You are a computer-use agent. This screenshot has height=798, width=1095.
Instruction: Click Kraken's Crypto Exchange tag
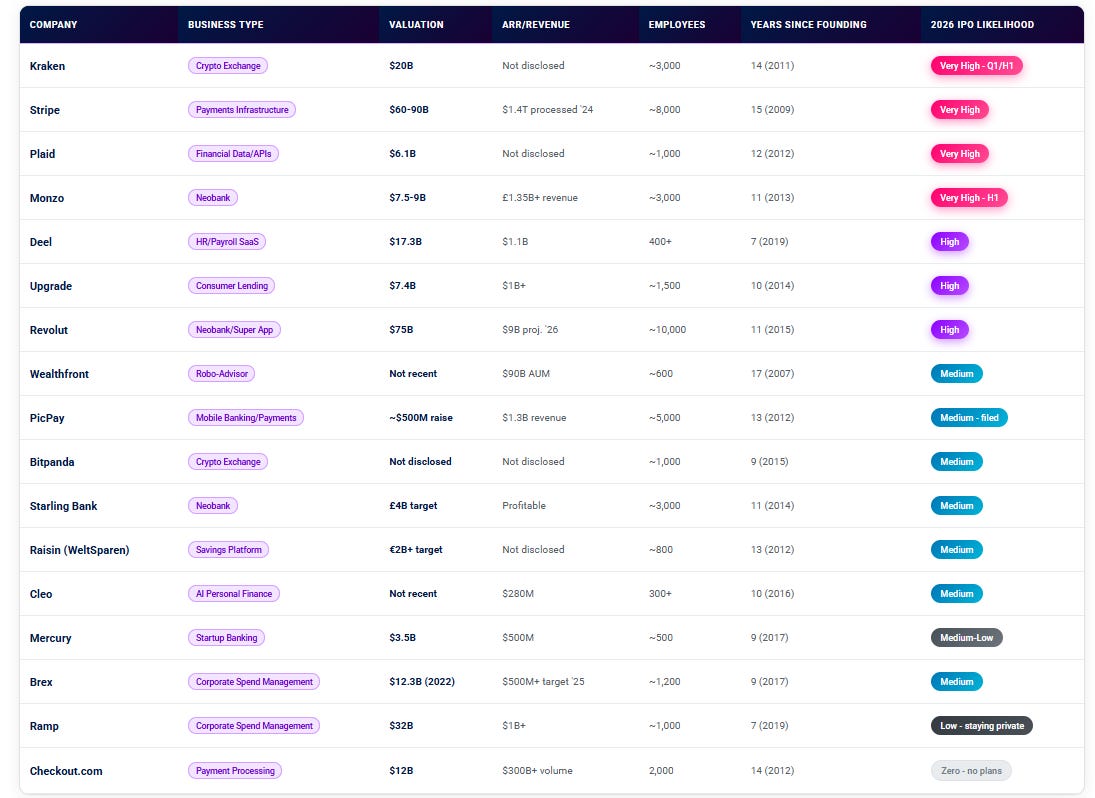(x=228, y=66)
